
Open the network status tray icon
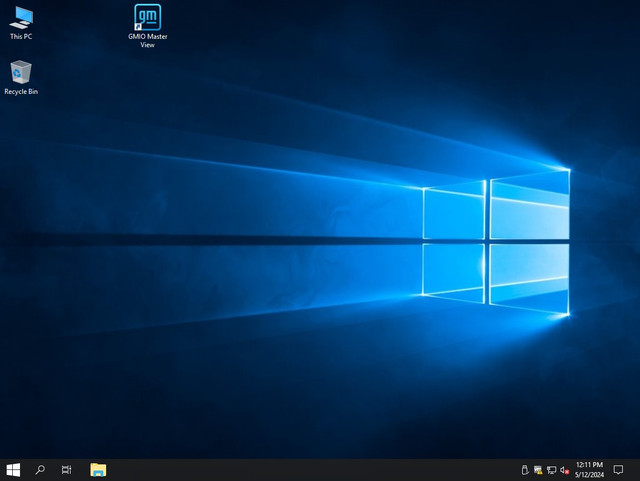click(551, 470)
